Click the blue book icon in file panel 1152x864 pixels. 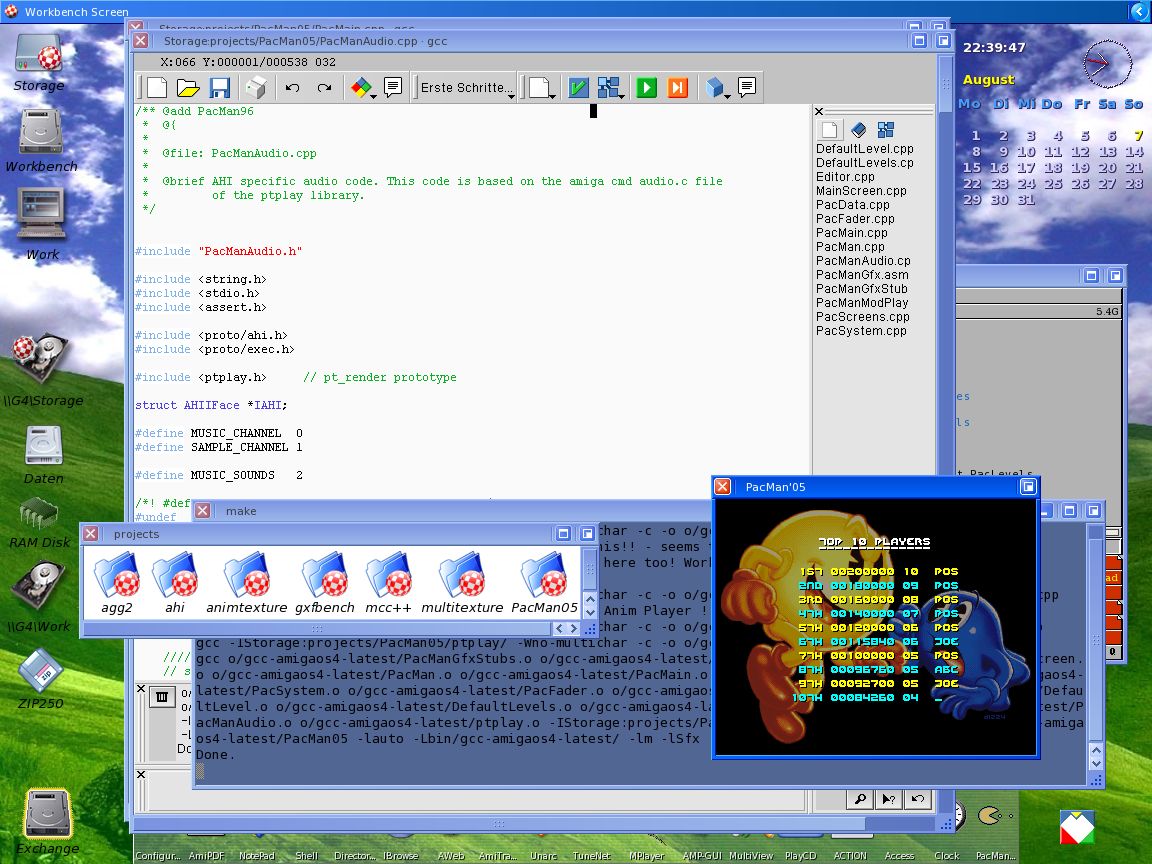pyautogui.click(x=858, y=130)
